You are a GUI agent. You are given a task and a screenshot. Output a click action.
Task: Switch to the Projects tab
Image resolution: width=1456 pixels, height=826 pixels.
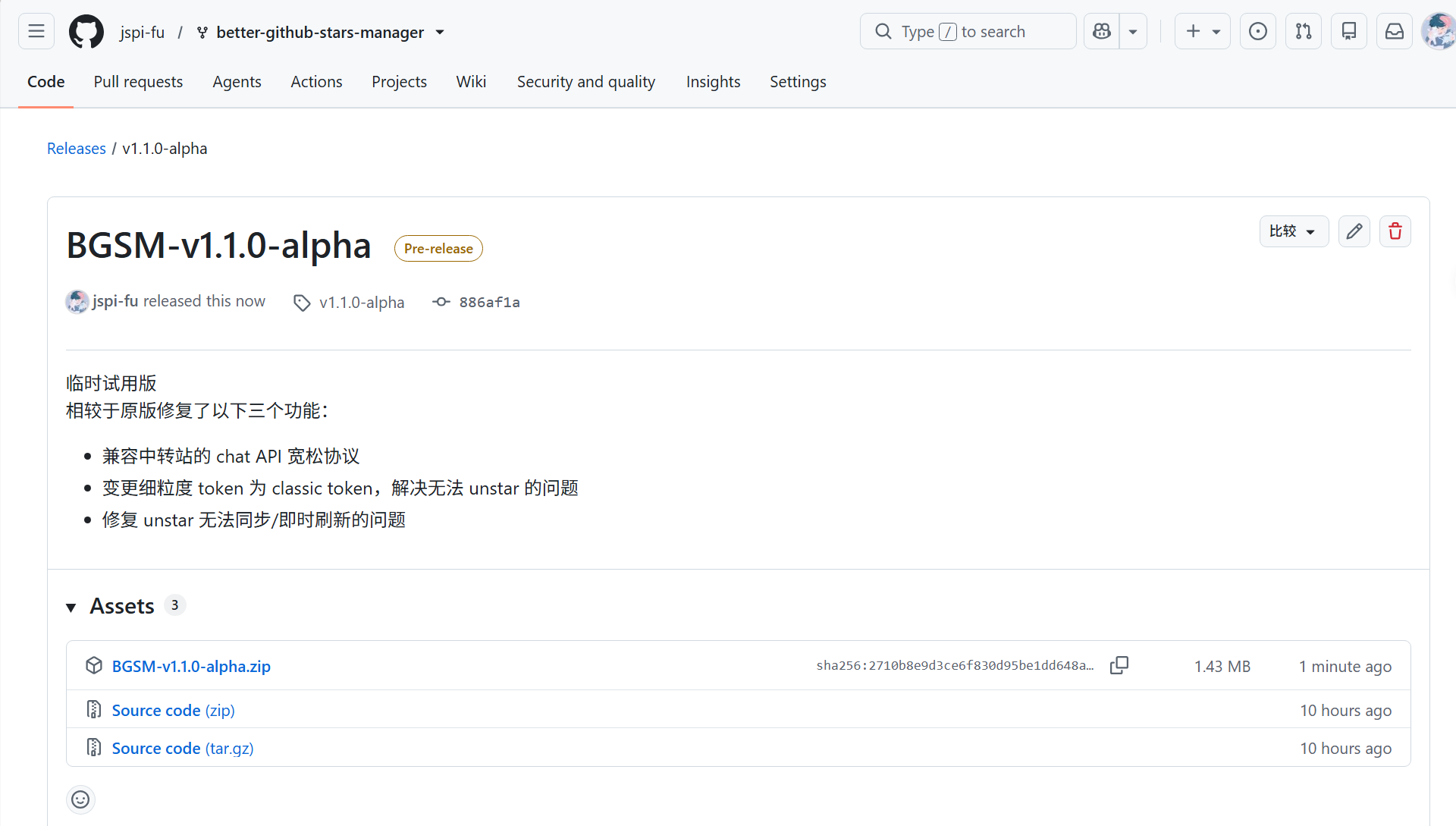pyautogui.click(x=399, y=82)
